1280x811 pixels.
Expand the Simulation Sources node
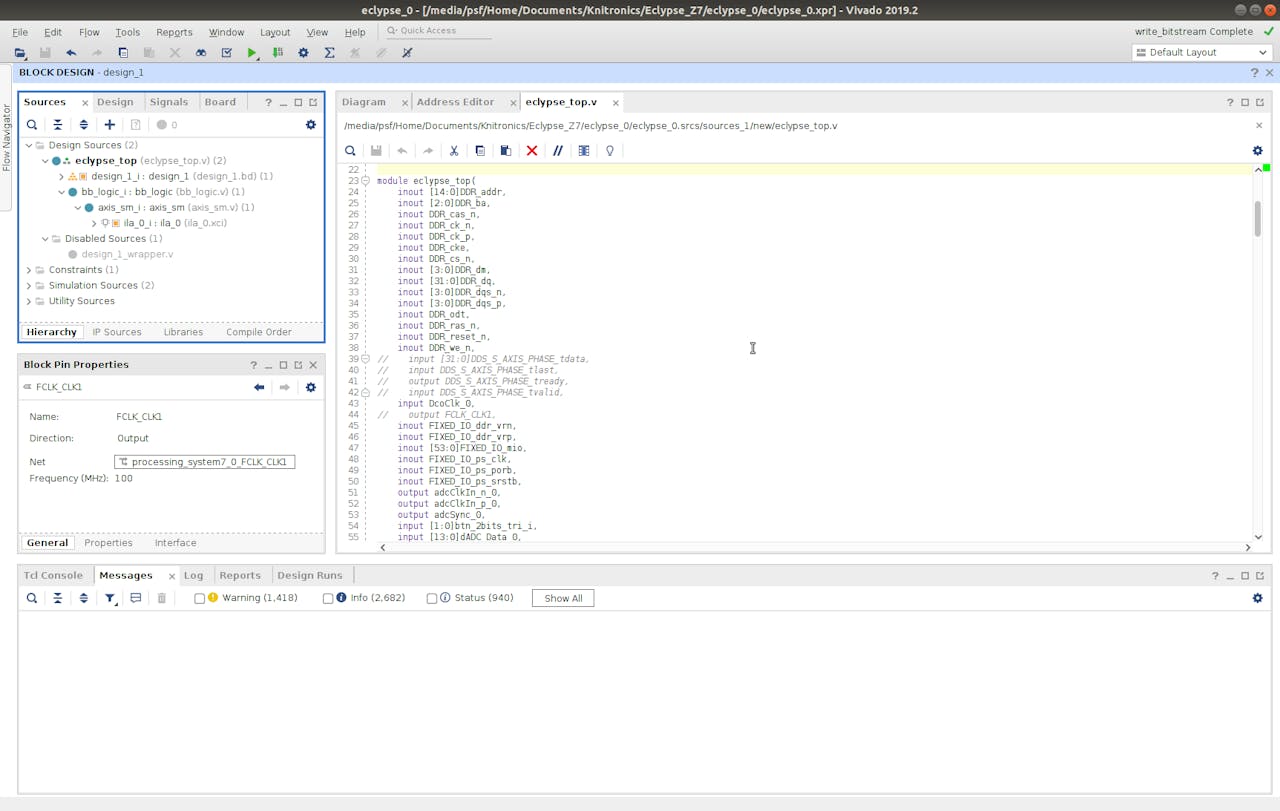29,285
